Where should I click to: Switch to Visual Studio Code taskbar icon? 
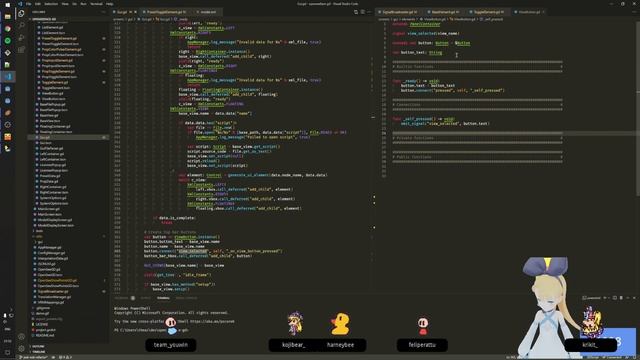(x=7, y=77)
